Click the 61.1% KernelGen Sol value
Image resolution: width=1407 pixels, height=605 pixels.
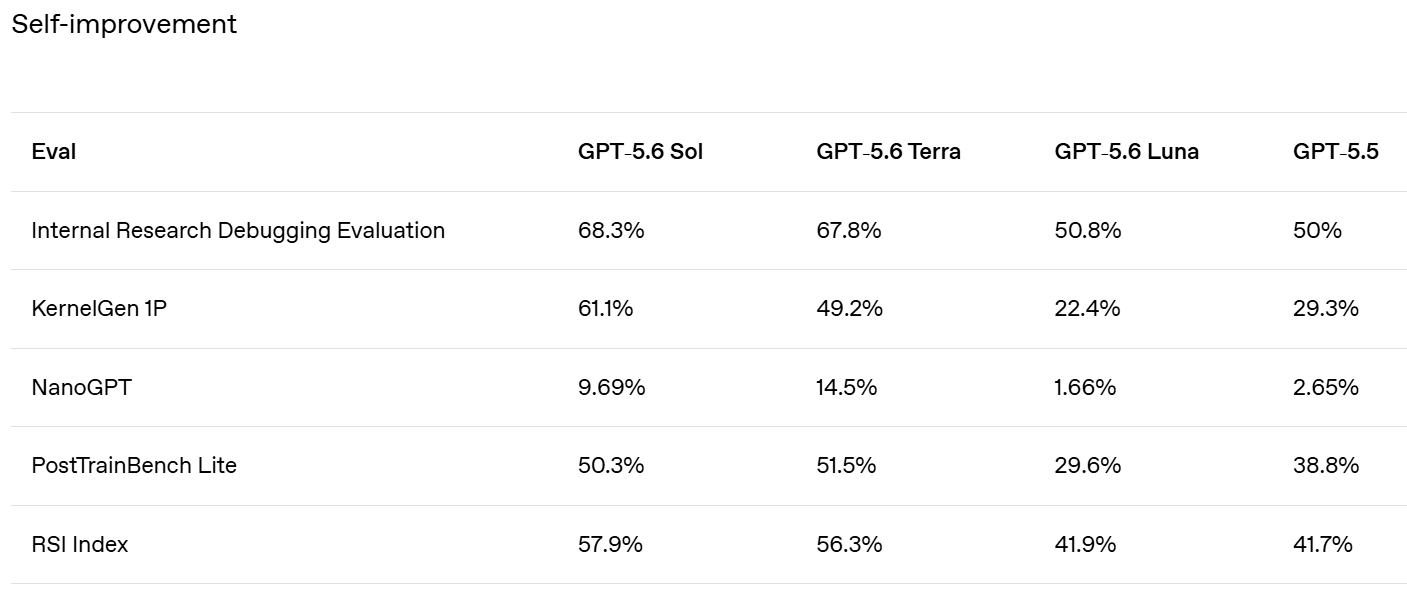605,309
